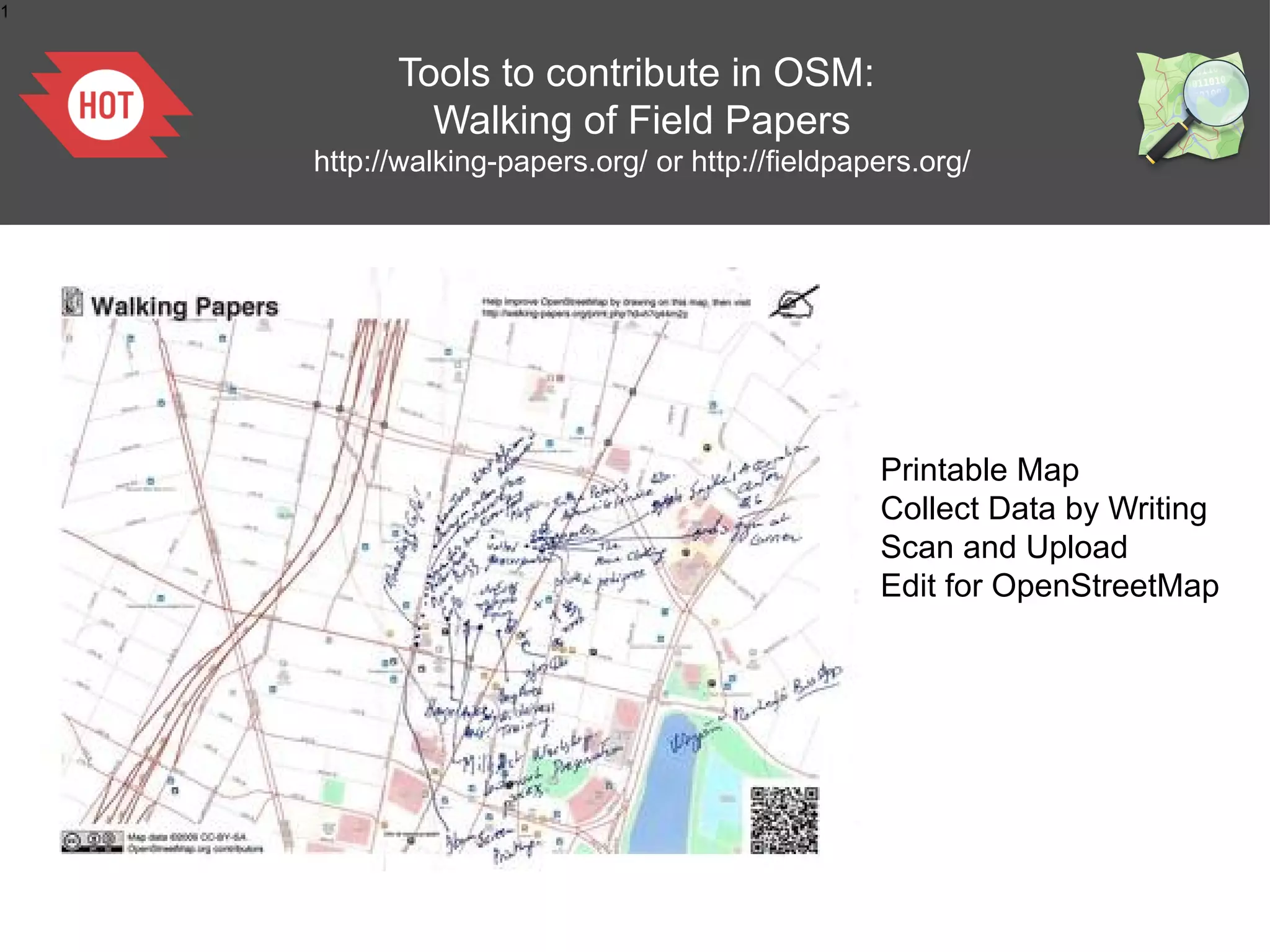Click the 'Help improve OpenStreetMap' note on map
Image resolution: width=1270 pixels, height=952 pixels.
pyautogui.click(x=616, y=307)
